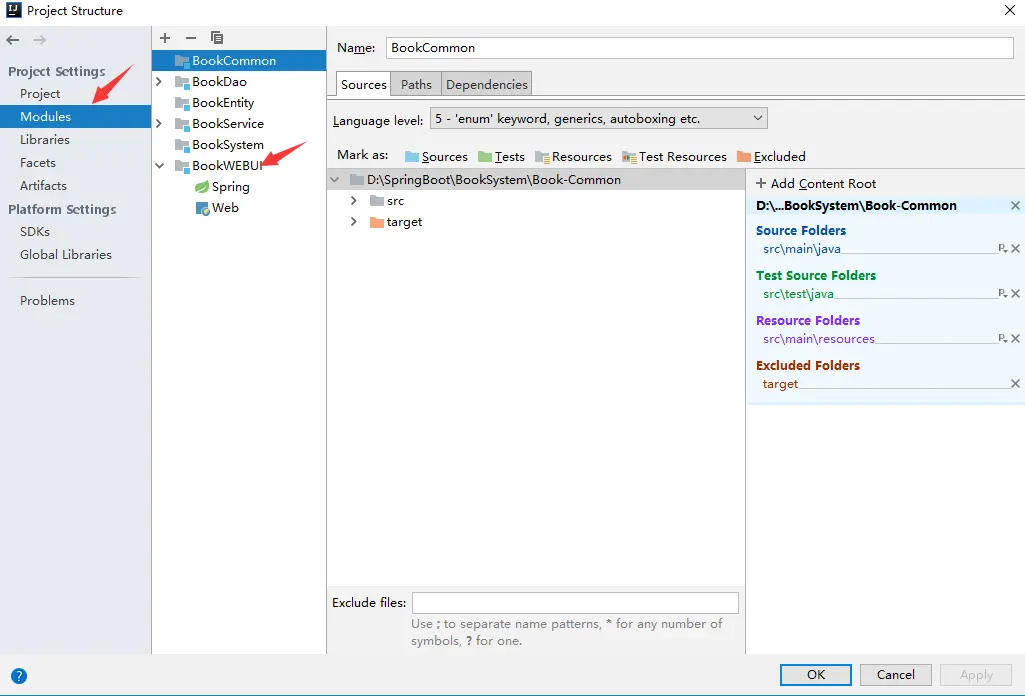Select the src folder row

(x=536, y=201)
